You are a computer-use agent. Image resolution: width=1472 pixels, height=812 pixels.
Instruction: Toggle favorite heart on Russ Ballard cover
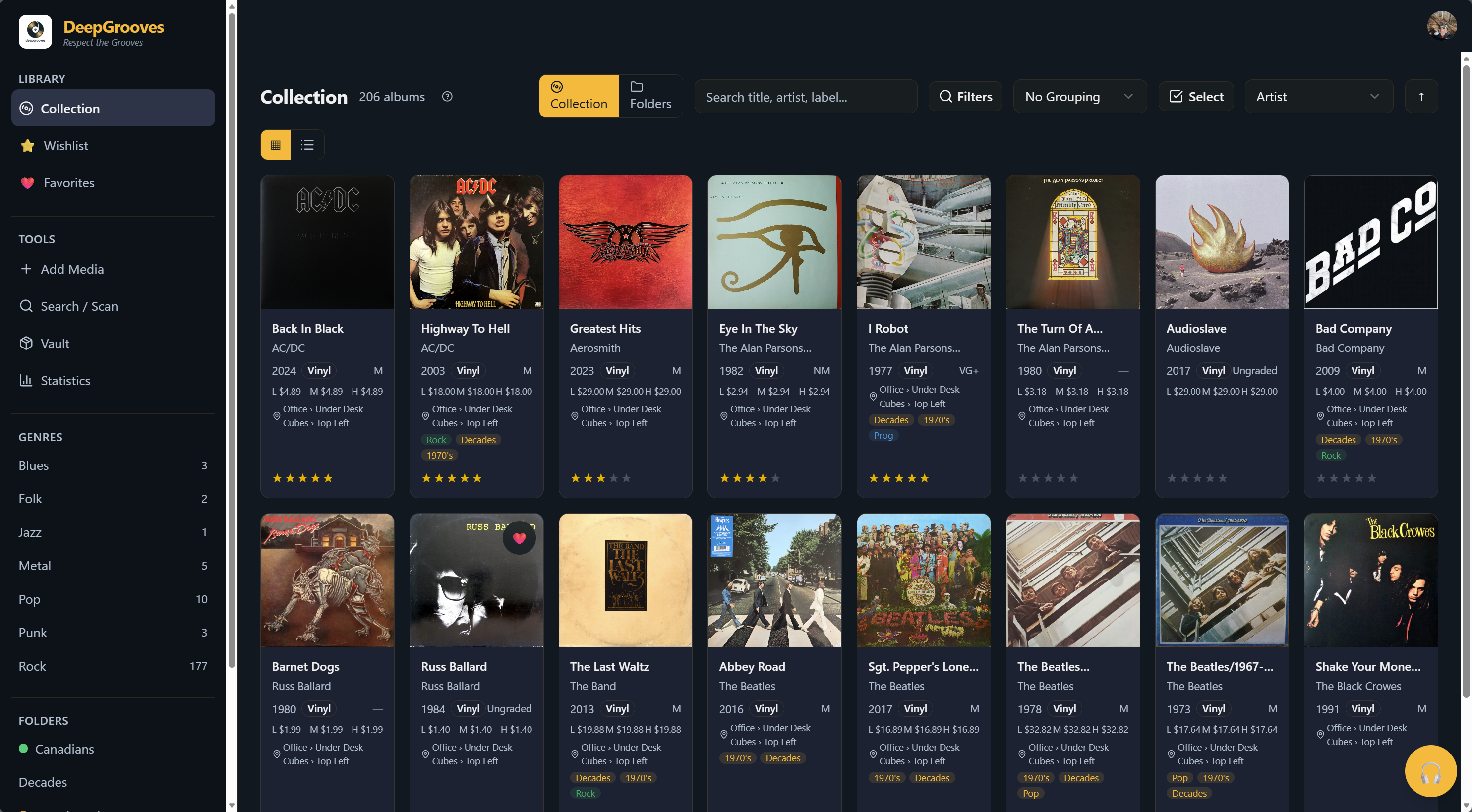(519, 538)
